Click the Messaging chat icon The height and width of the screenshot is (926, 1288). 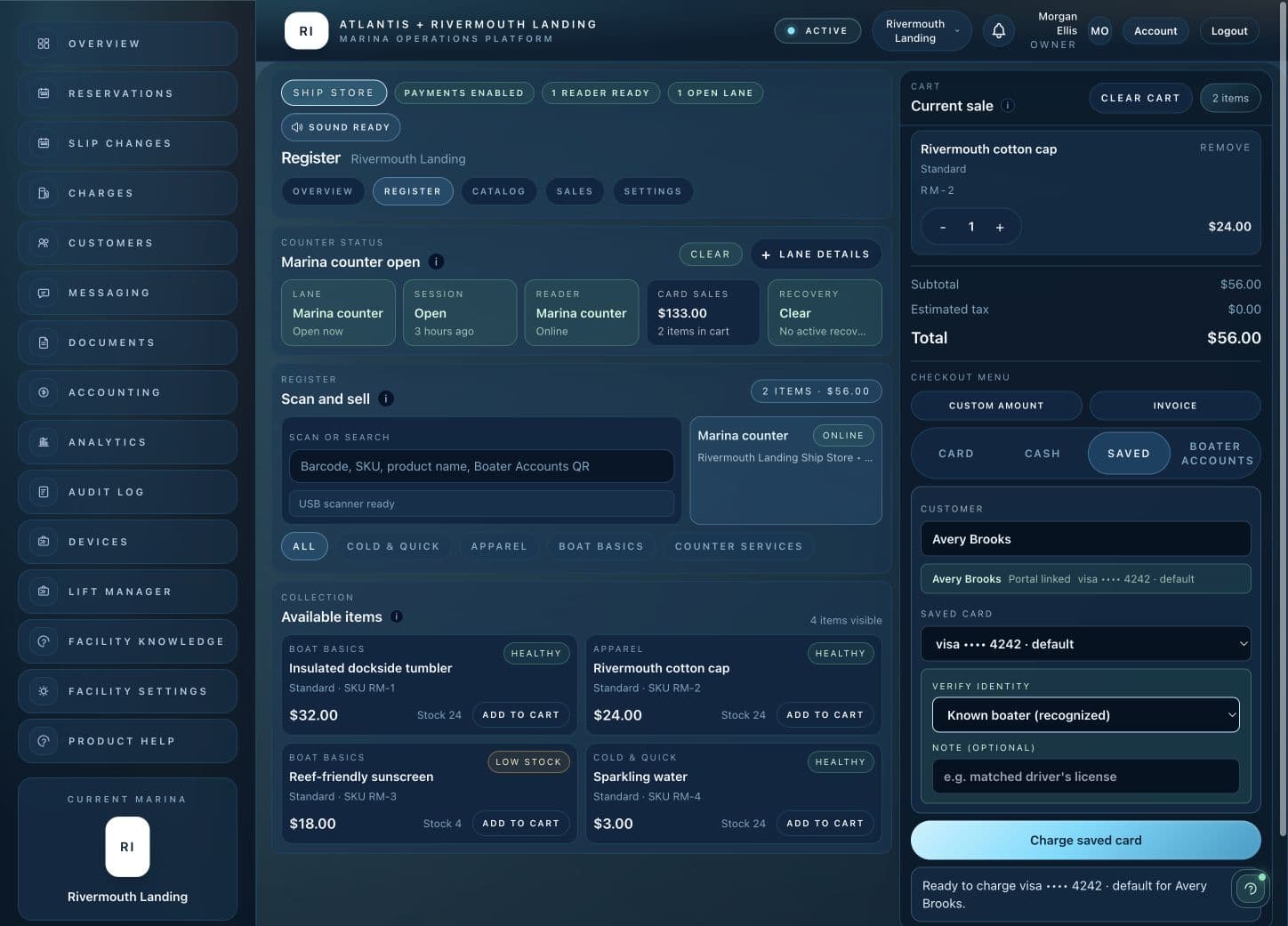[43, 293]
